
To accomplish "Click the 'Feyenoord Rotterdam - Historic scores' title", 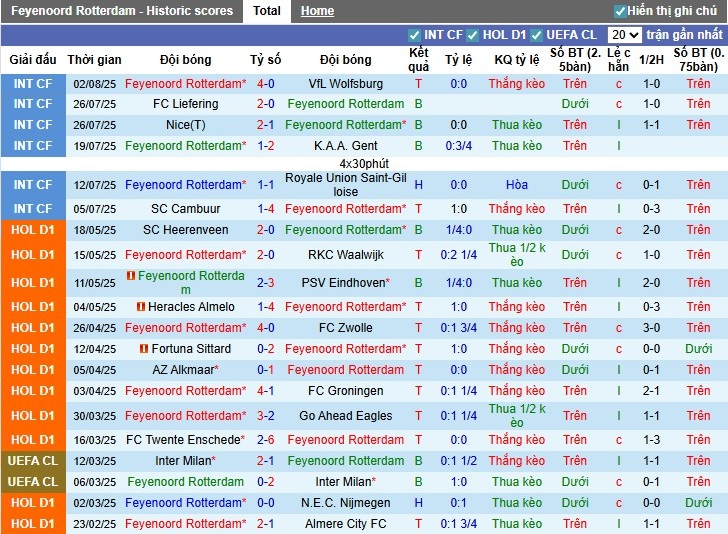I will (122, 11).
